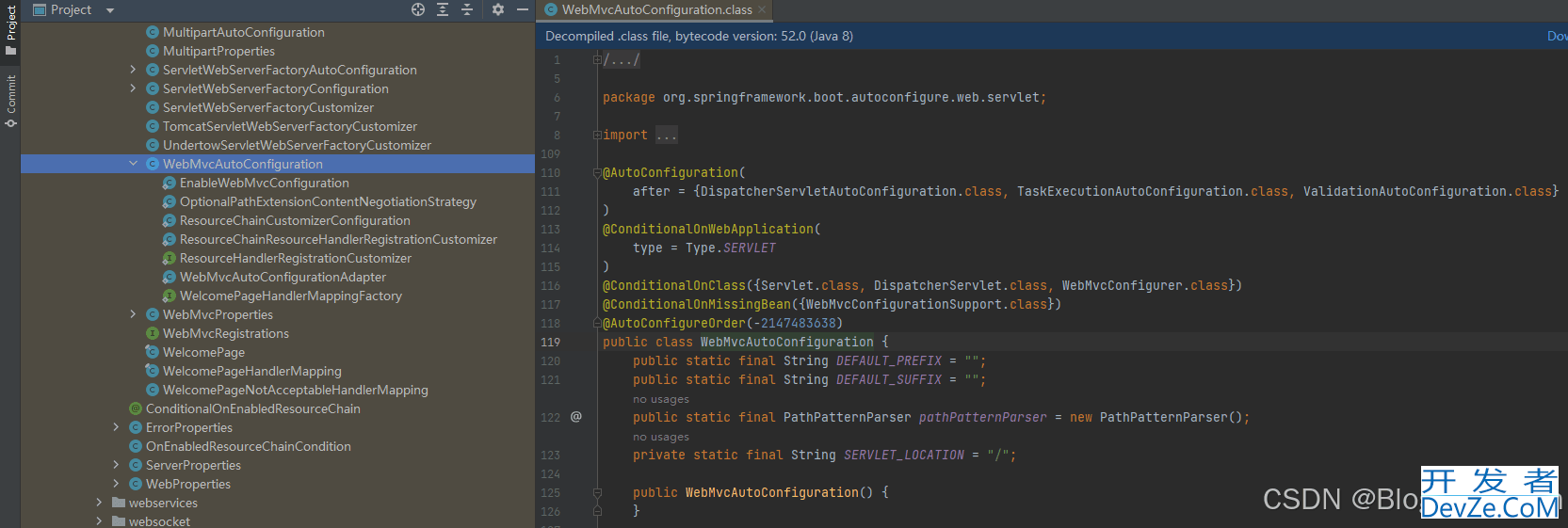The width and height of the screenshot is (1568, 528).
Task: Select WelcomePageNotAcceptableHandlerMapping in tree
Action: (295, 390)
